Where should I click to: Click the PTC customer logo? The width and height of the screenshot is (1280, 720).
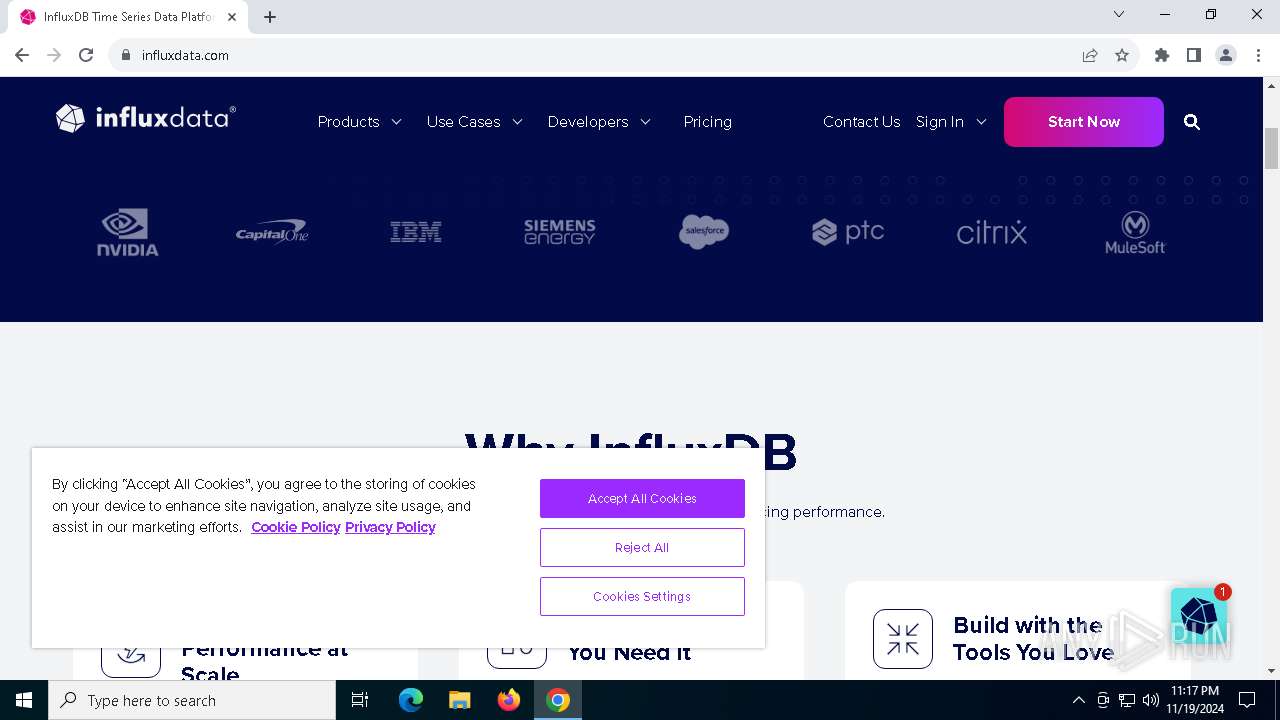pos(848,232)
